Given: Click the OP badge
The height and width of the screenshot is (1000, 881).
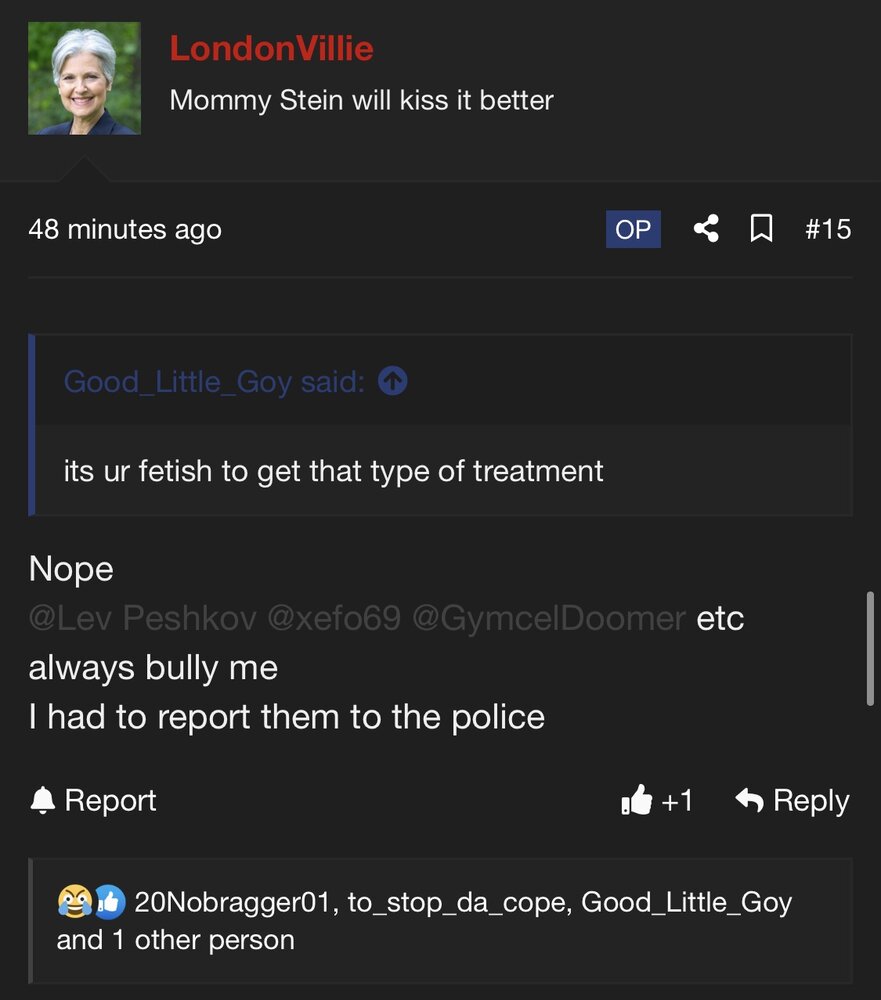Looking at the screenshot, I should point(633,229).
